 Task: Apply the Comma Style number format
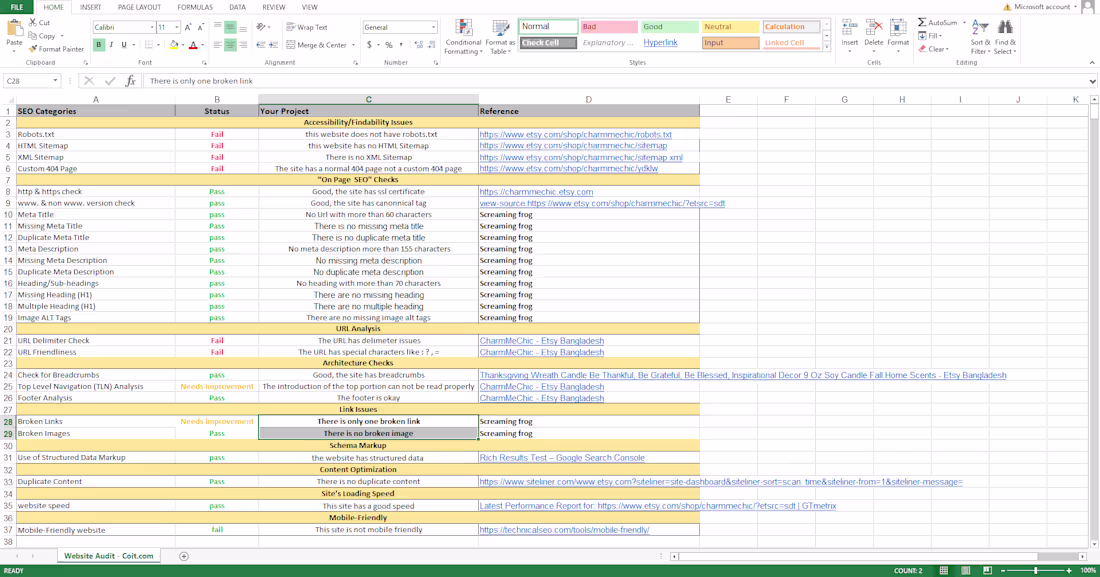coord(401,45)
